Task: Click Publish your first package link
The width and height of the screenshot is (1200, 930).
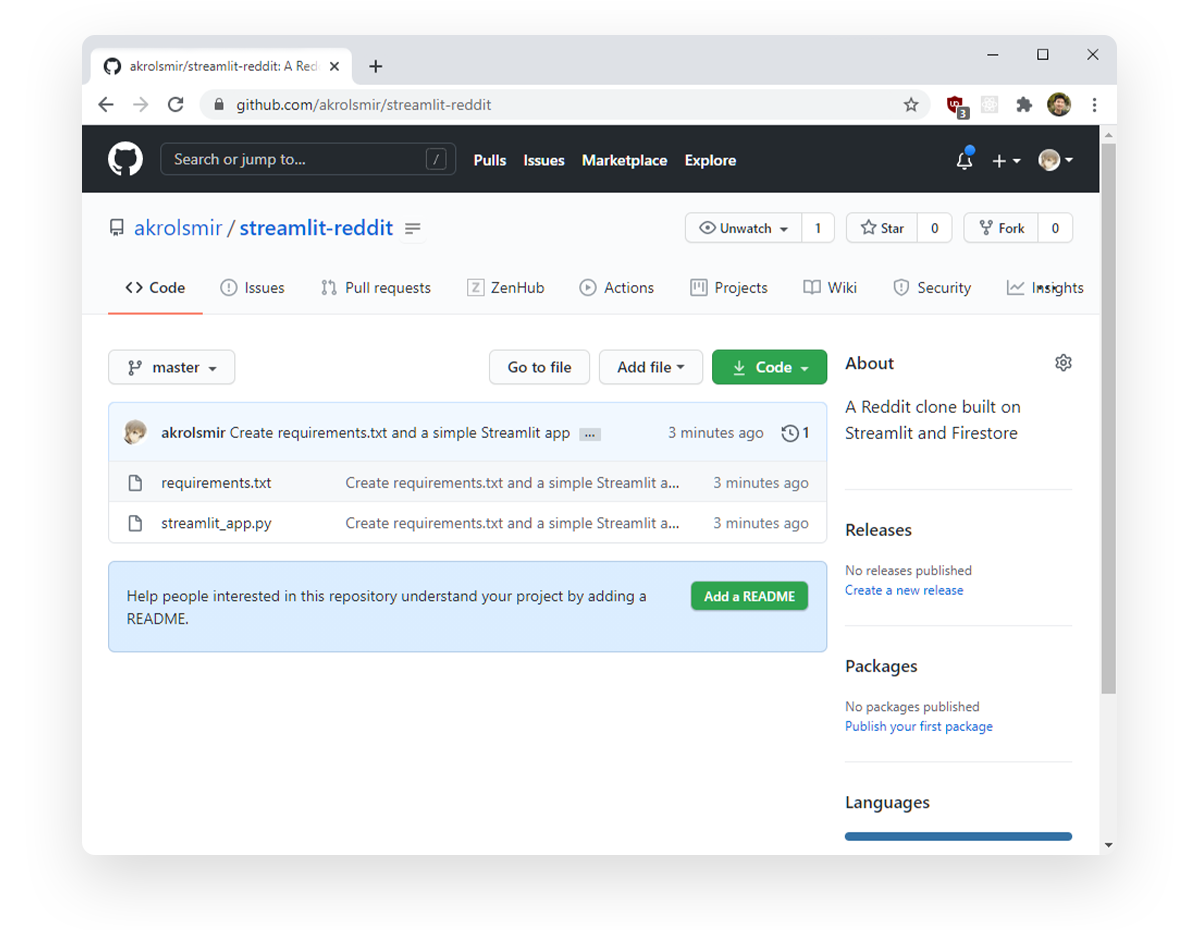Action: (x=919, y=726)
